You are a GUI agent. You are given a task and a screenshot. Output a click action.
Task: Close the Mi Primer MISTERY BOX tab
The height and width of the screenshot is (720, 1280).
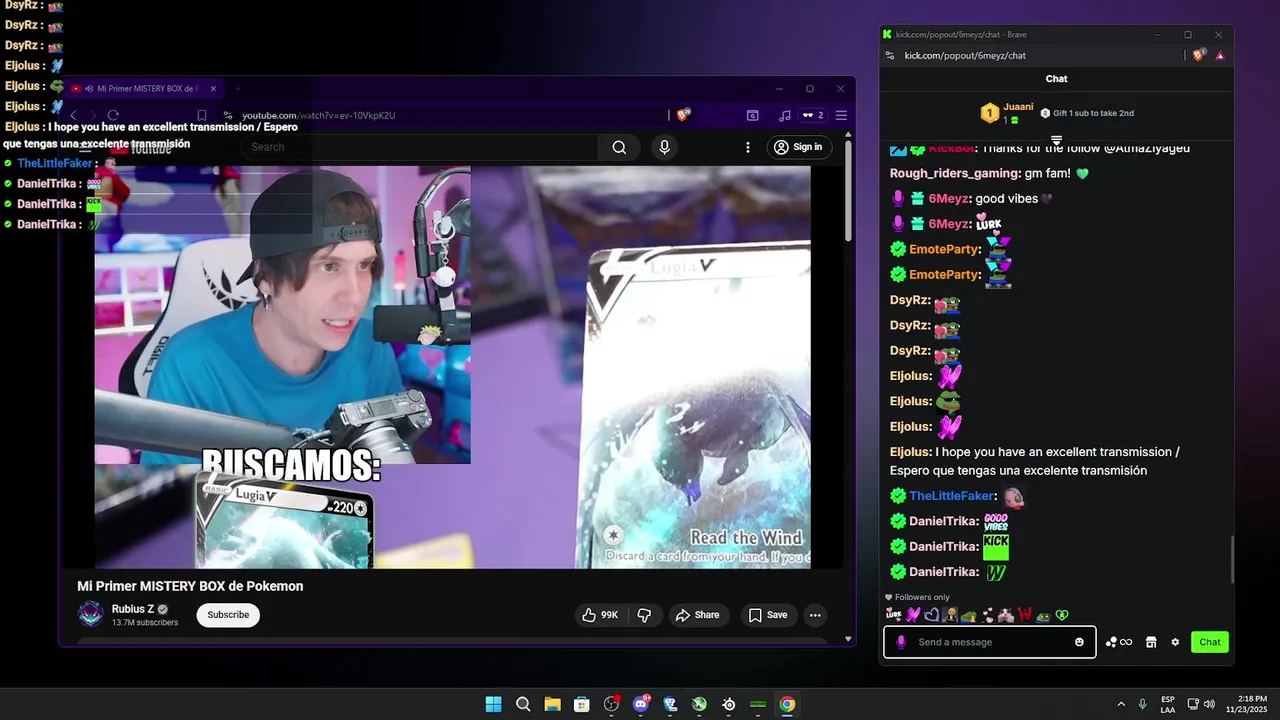tap(213, 88)
